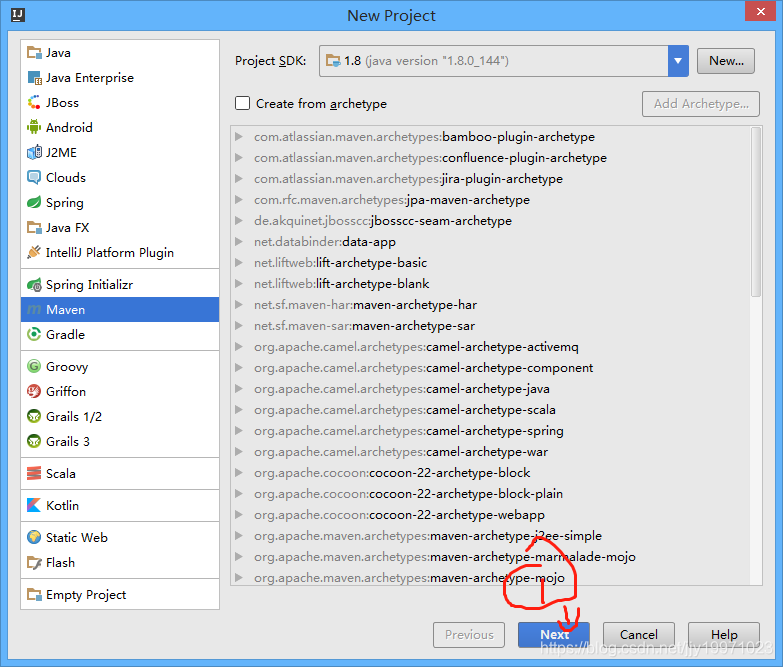Expand jira-plugin-archetype entry
This screenshot has width=783, height=667.
[239, 179]
